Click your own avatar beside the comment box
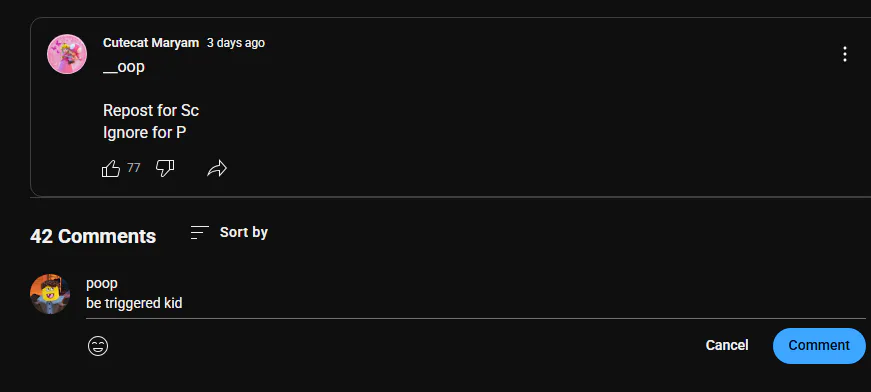This screenshot has height=392, width=871. coord(50,294)
